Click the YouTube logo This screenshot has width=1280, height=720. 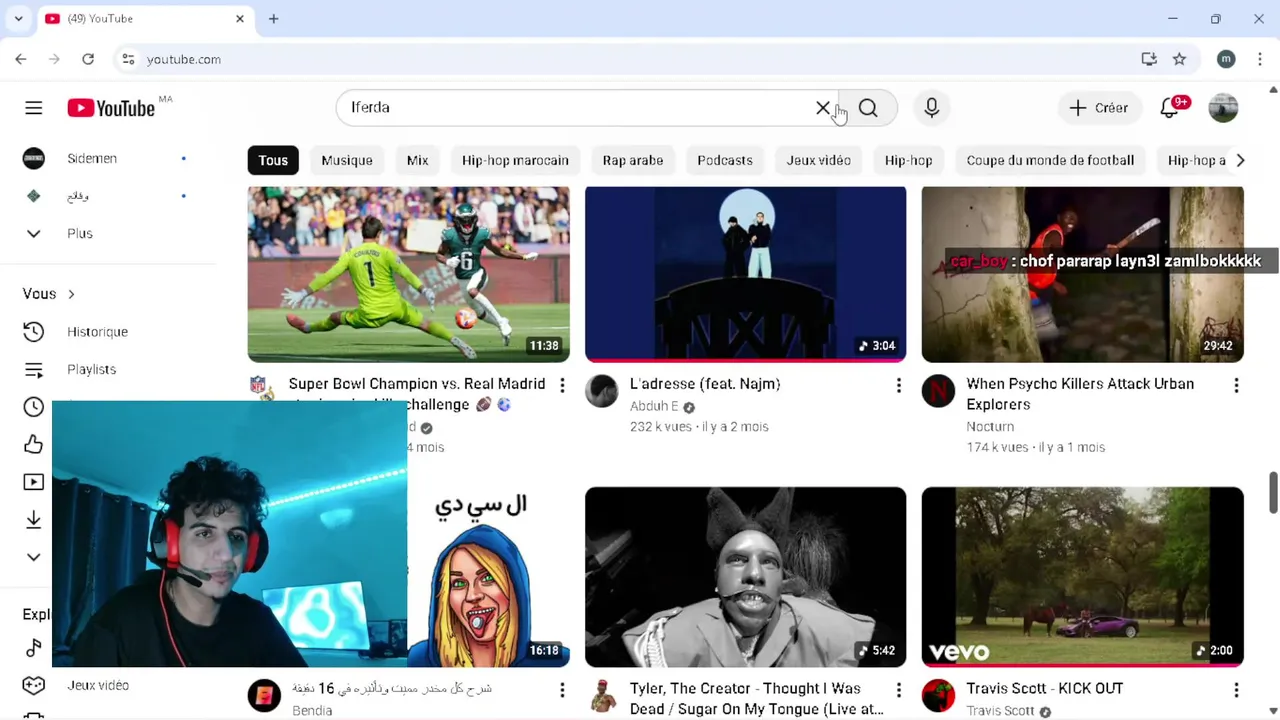tap(111, 108)
